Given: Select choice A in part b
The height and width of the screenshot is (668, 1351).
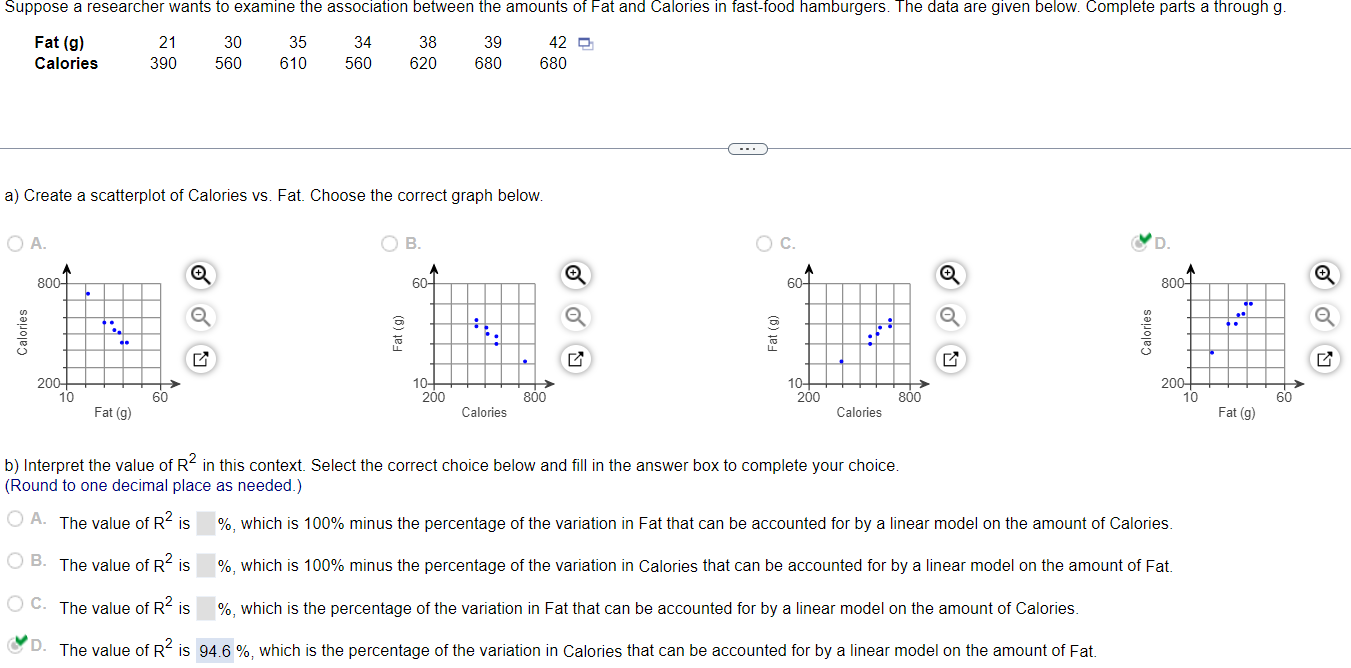Looking at the screenshot, I should 14,518.
